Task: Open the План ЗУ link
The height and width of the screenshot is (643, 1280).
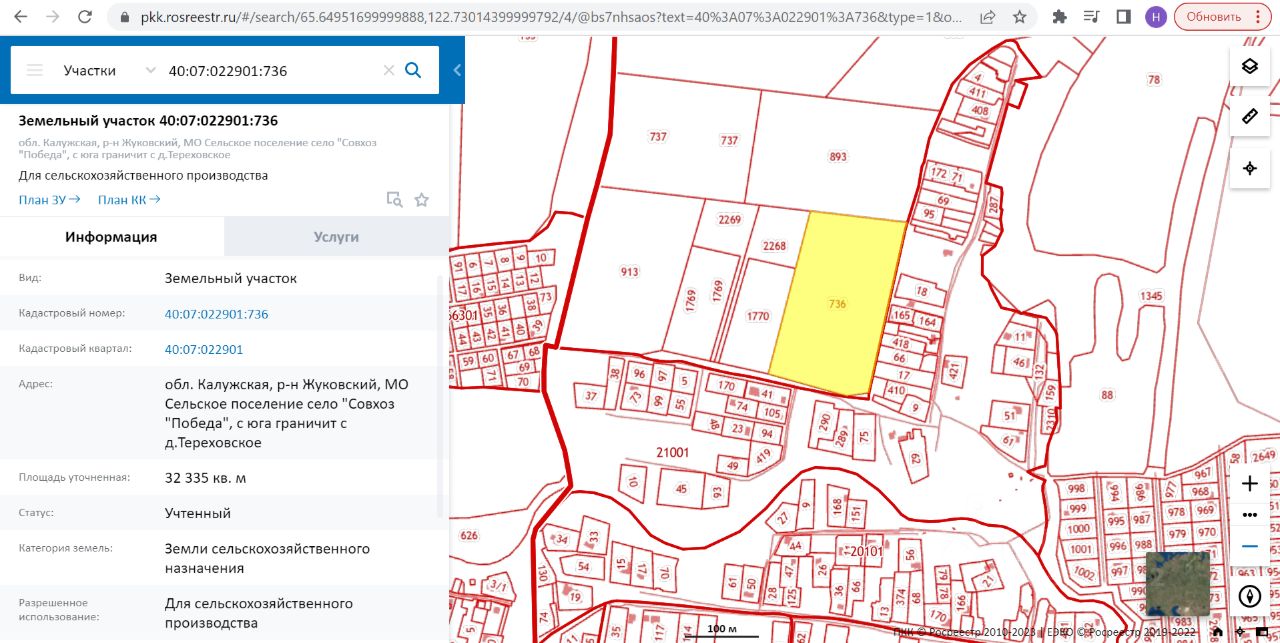Action: 49,199
